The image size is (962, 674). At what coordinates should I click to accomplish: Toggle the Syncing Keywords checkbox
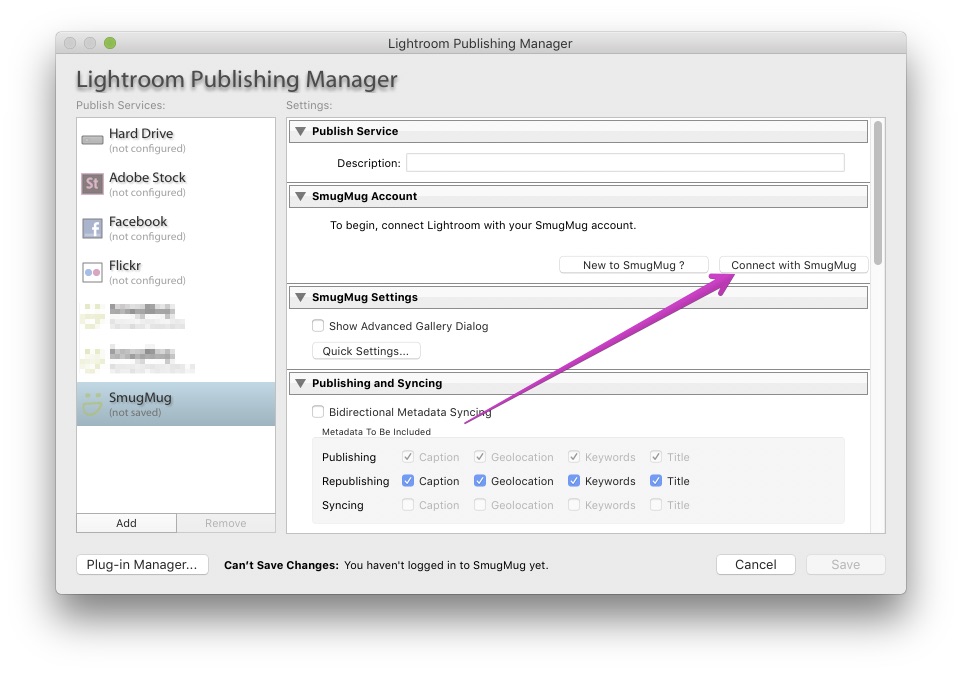[x=574, y=505]
